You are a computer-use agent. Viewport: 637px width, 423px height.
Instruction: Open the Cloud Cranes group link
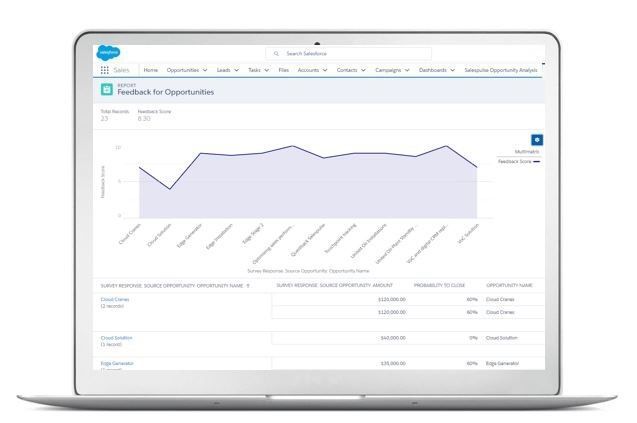click(115, 299)
